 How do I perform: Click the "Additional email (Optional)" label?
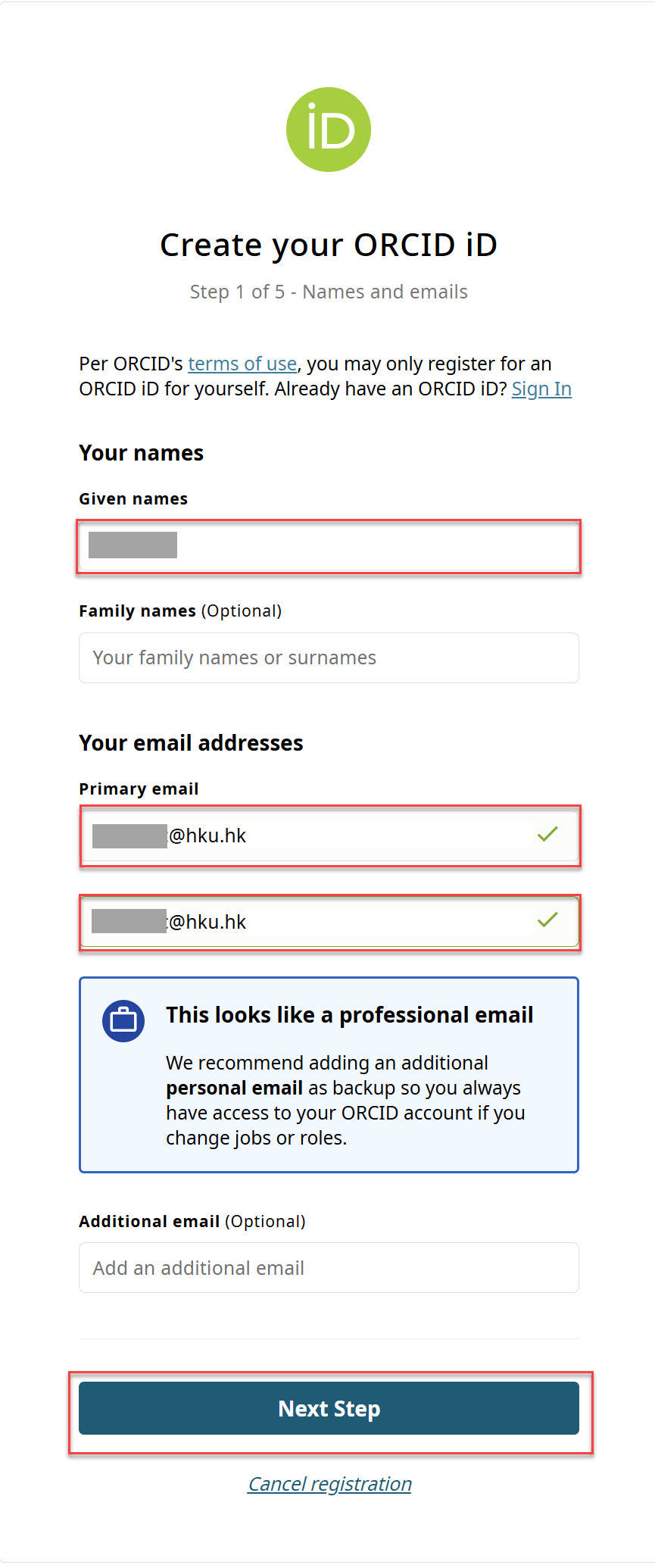tap(192, 1221)
